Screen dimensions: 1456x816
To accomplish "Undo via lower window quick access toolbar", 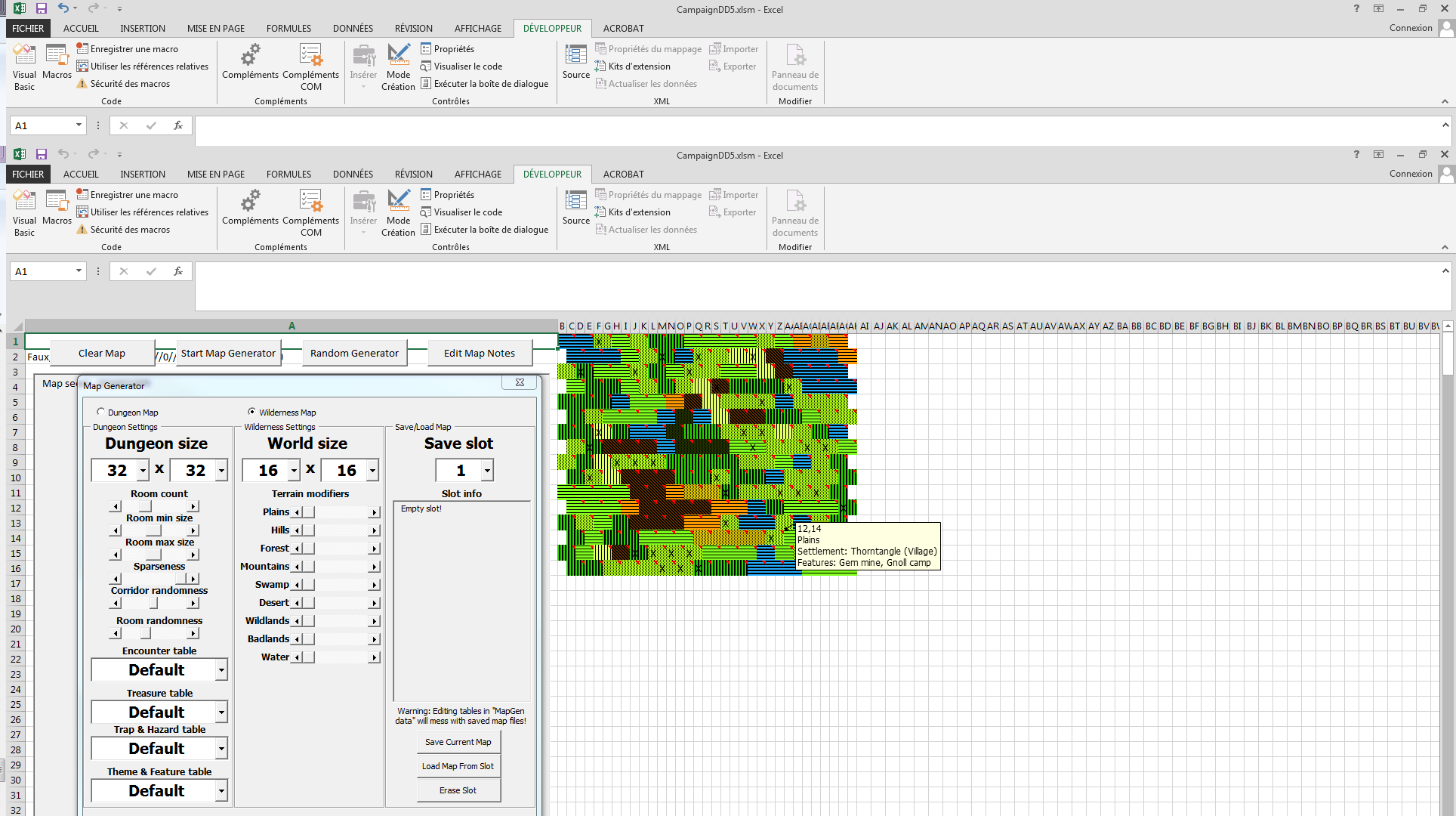I will 63,154.
